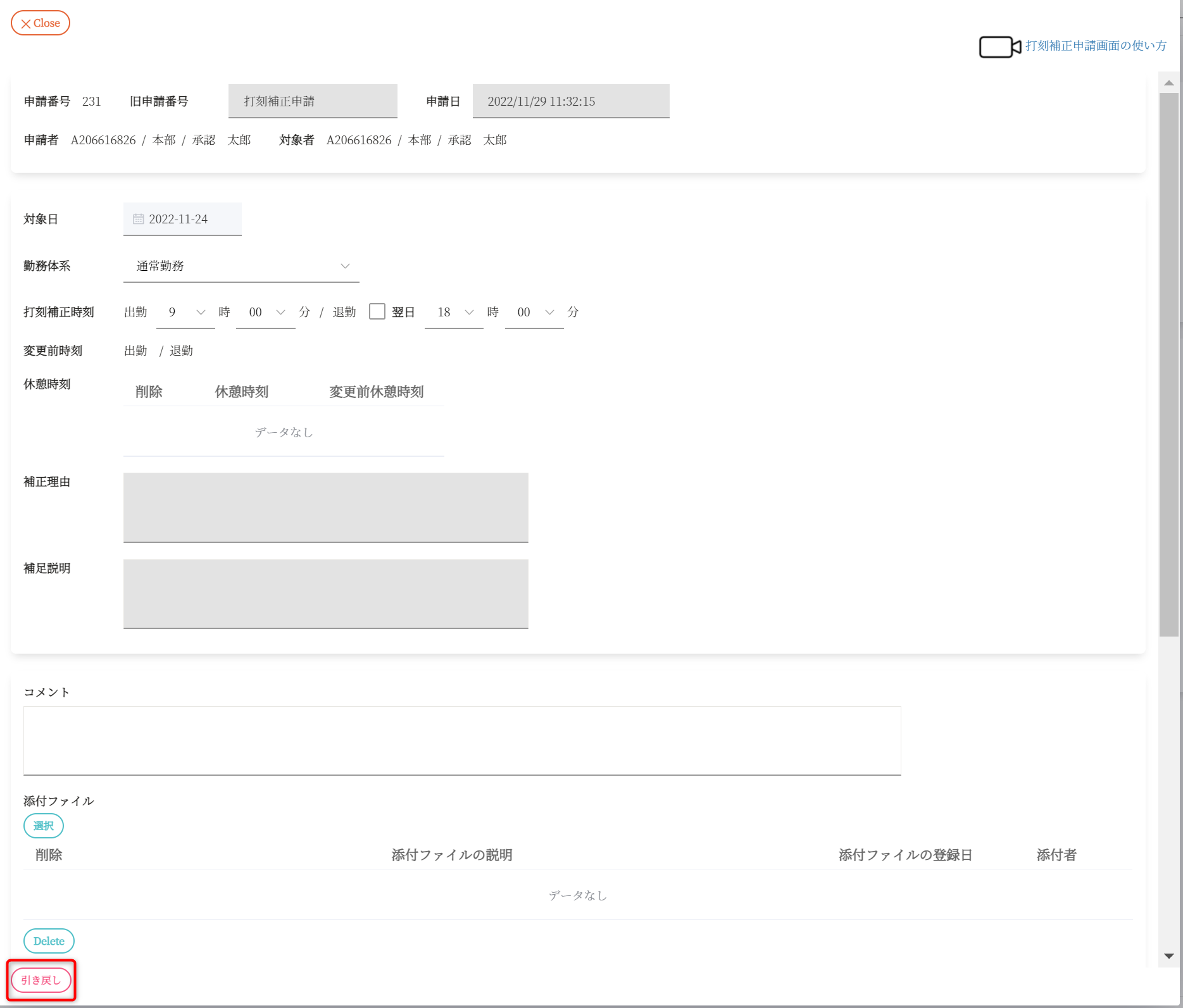Click into the コメント text area

point(462,740)
